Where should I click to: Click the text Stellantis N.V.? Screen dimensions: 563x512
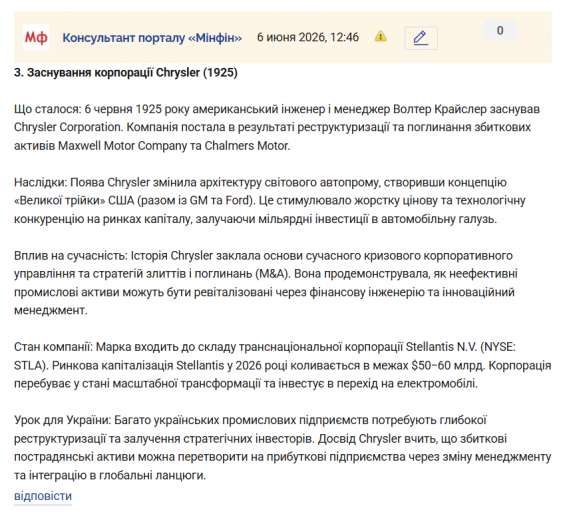click(x=441, y=347)
